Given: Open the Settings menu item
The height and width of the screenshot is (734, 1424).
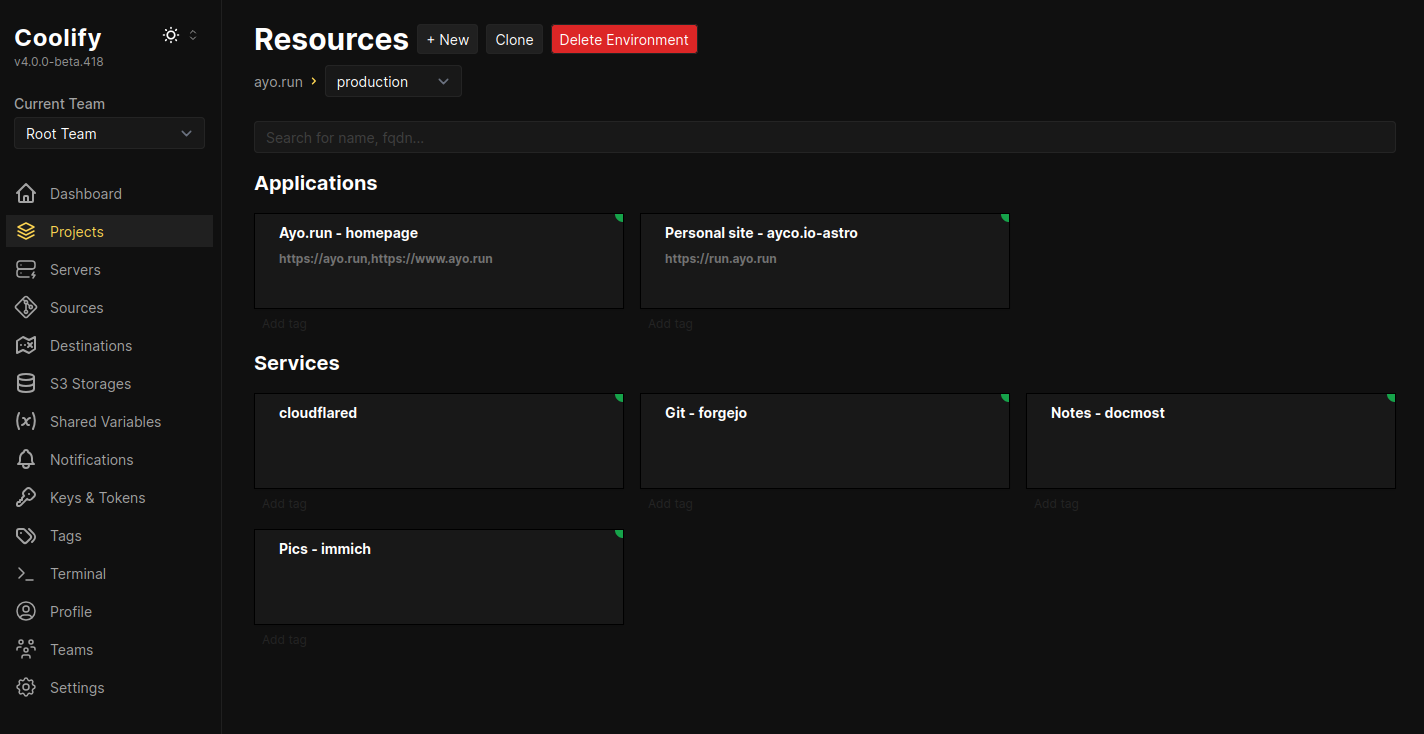Looking at the screenshot, I should (x=77, y=688).
